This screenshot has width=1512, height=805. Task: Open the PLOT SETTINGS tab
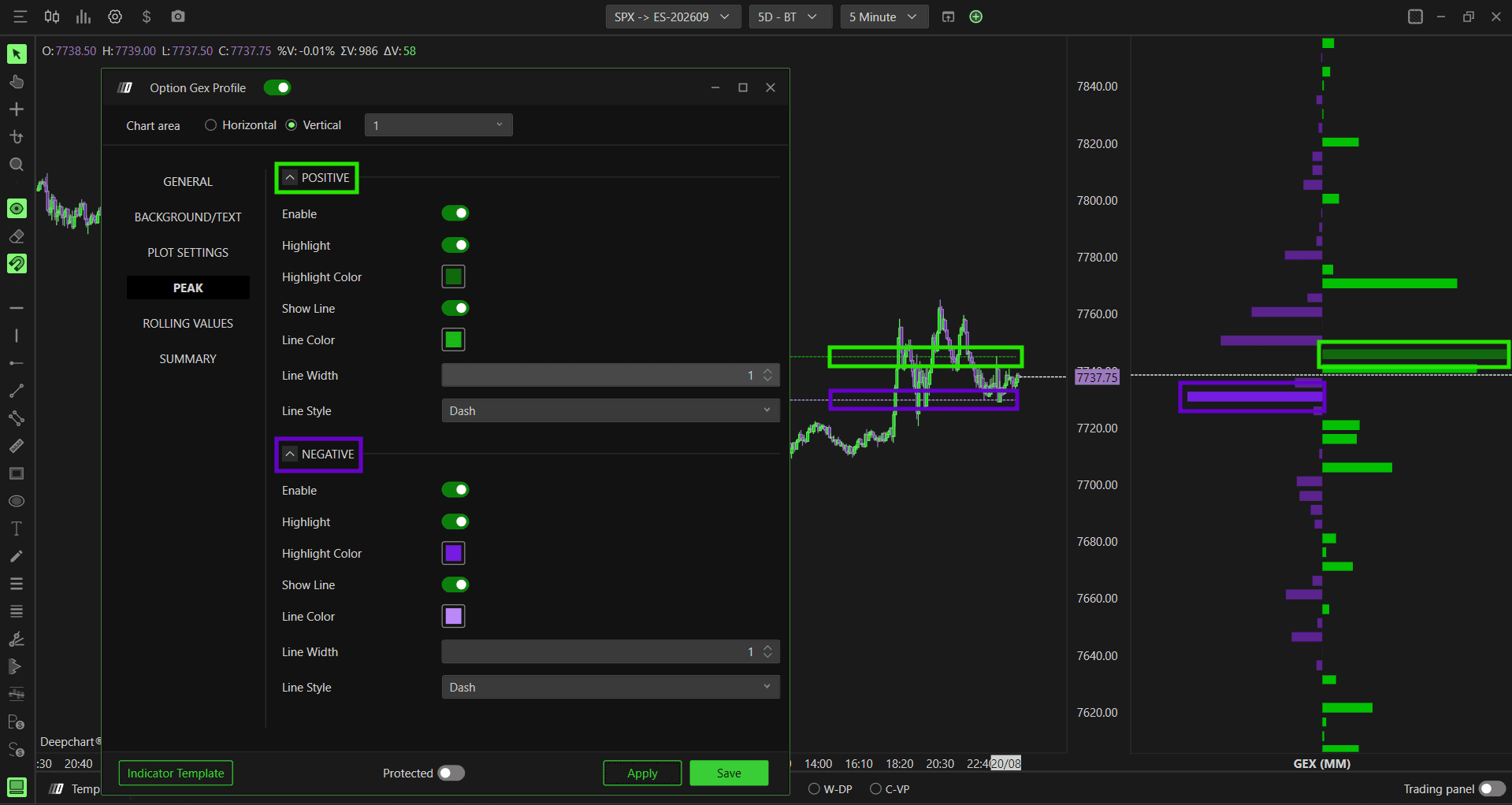(188, 252)
